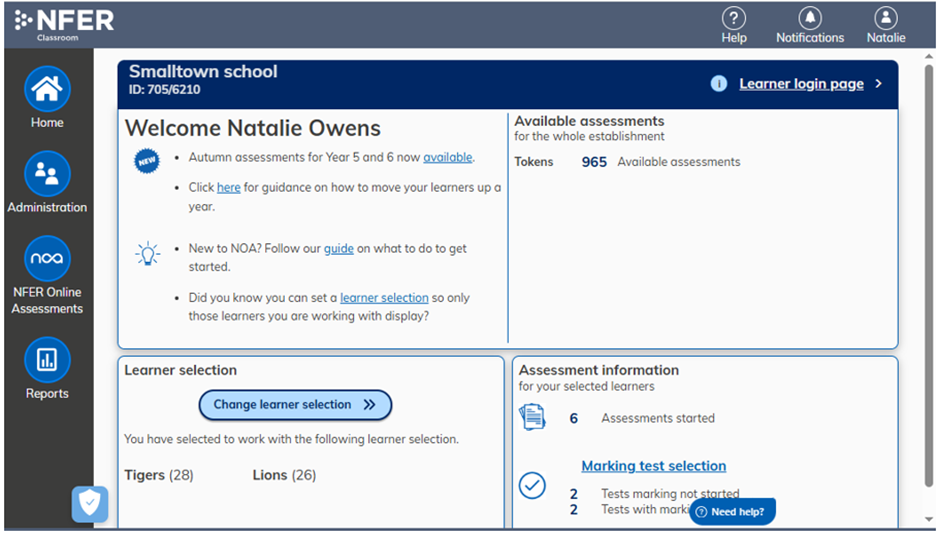Click the Learner selection panel heading
Viewport: 939px width, 536px height.
pos(180,370)
